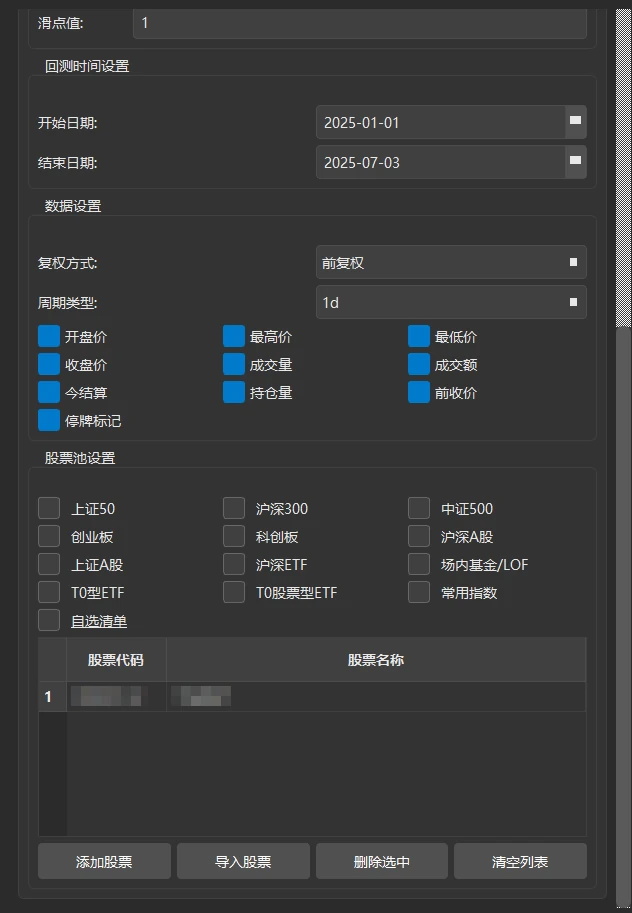Click the 股票名称 column header
This screenshot has width=632, height=913.
[x=376, y=660]
